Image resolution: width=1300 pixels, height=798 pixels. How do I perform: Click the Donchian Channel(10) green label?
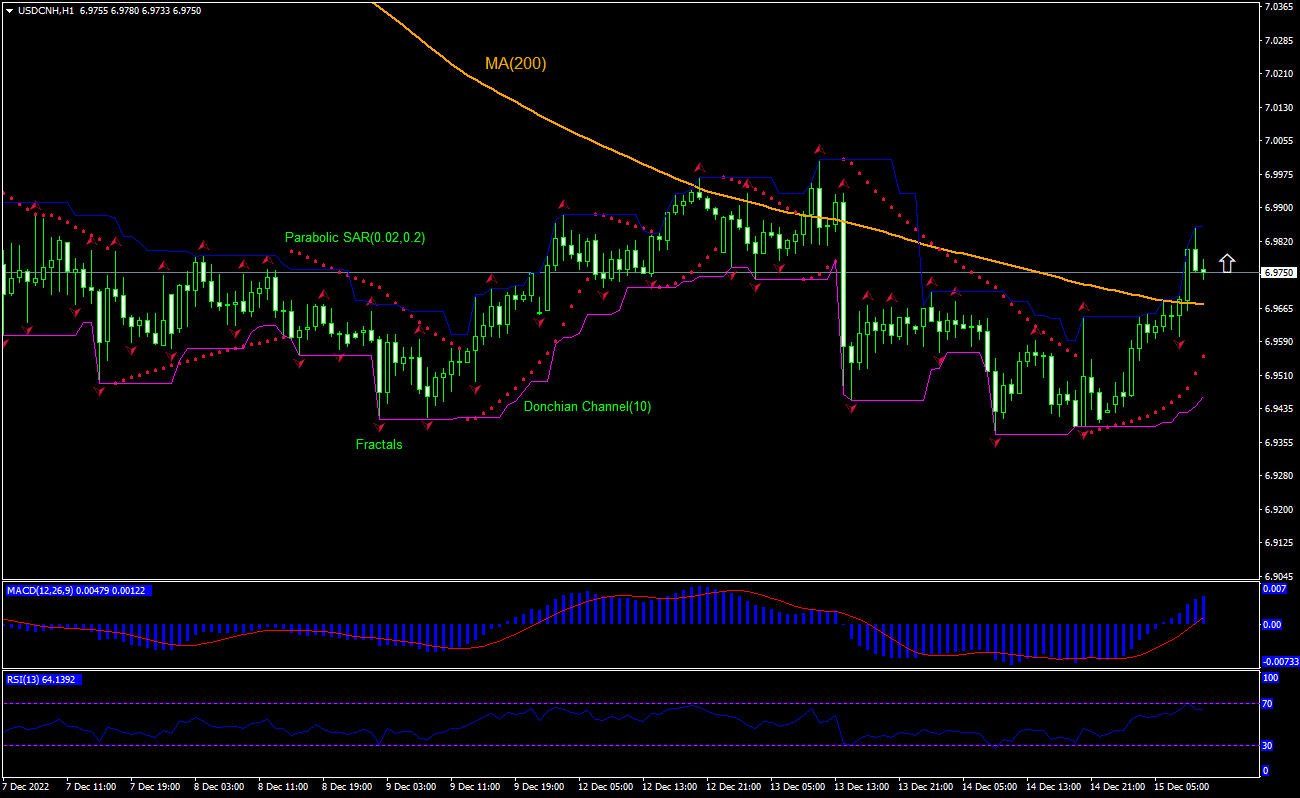588,407
